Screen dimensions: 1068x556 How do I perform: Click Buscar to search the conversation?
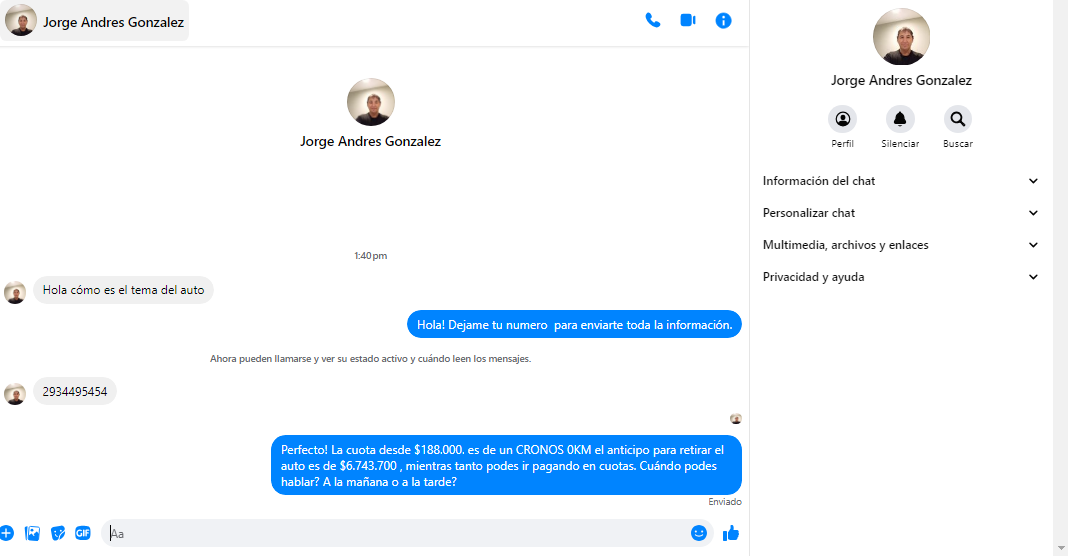[957, 120]
